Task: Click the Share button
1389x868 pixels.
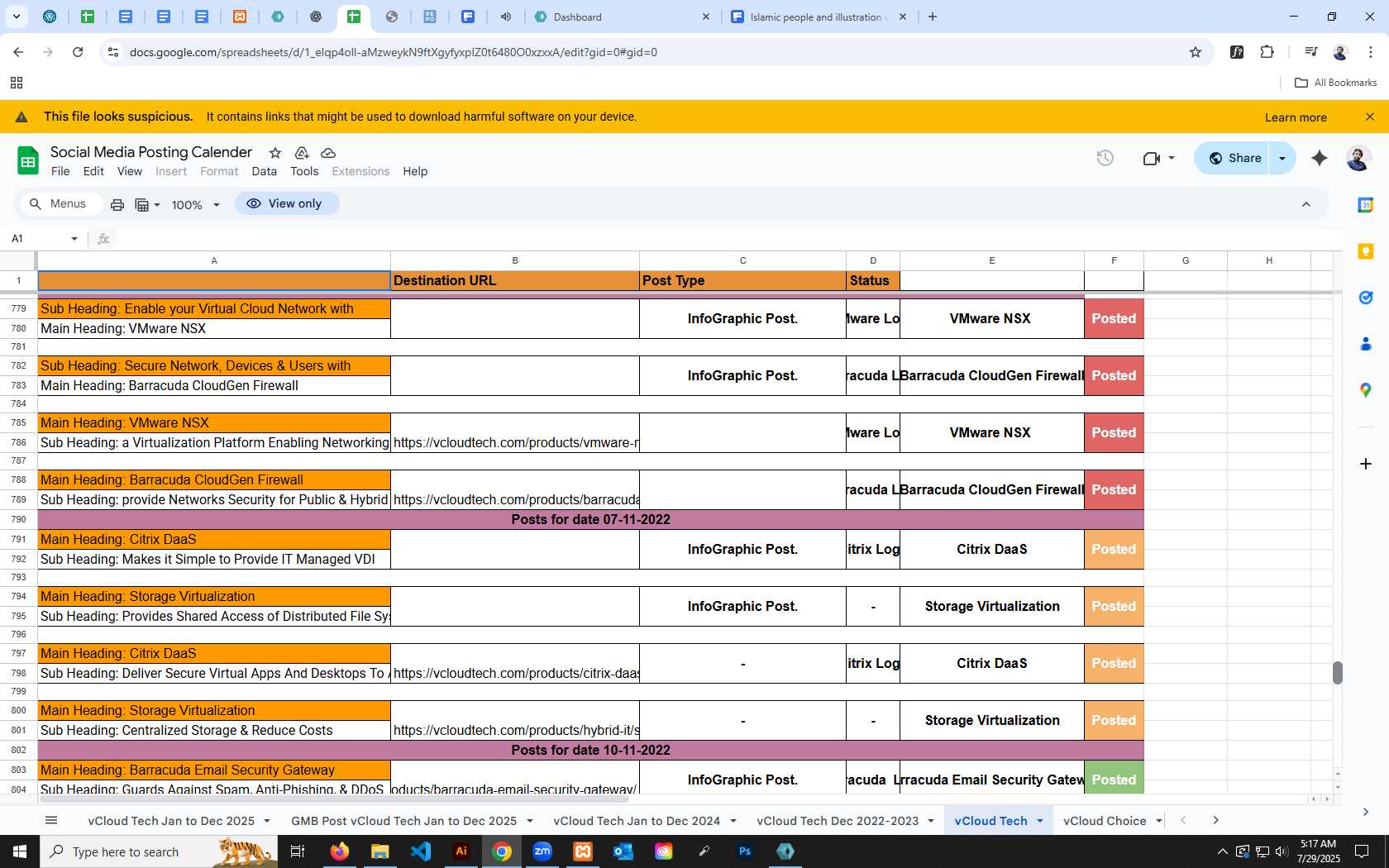Action: coord(1233,158)
